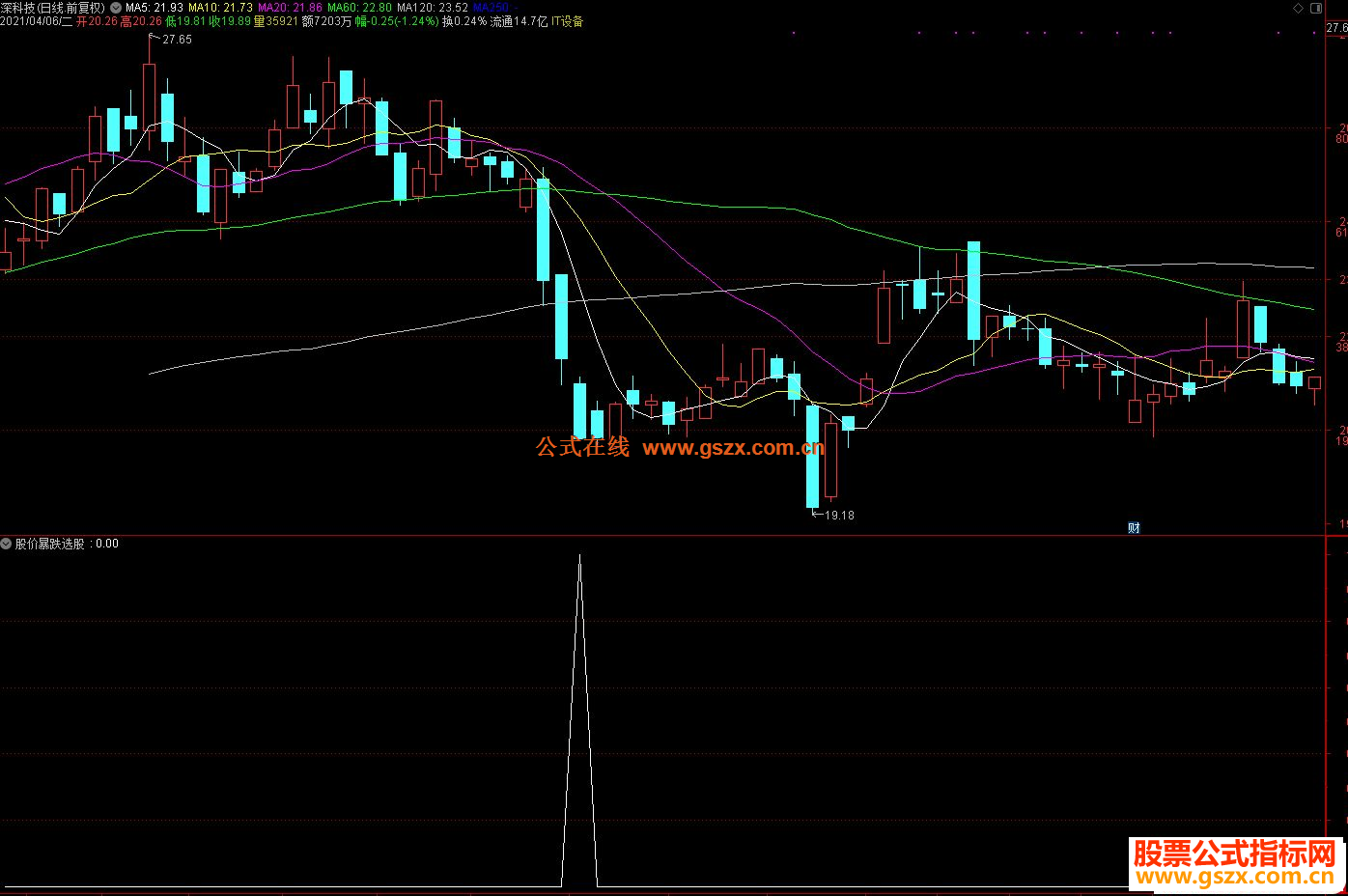This screenshot has width=1348, height=896.
Task: Select the MA5: 21.93 label
Action: click(x=154, y=8)
